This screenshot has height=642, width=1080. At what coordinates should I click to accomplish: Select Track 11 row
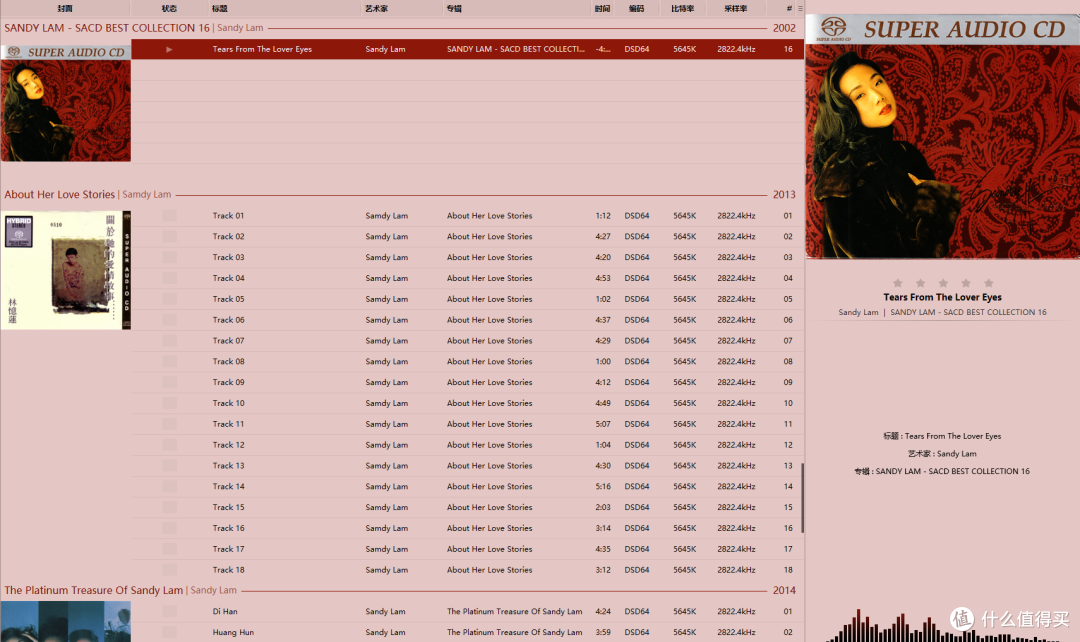click(x=467, y=424)
